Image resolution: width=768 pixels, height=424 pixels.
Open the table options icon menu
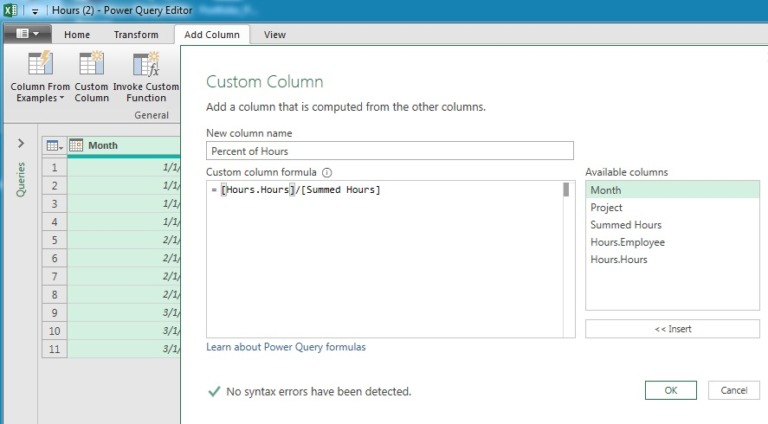(x=54, y=146)
